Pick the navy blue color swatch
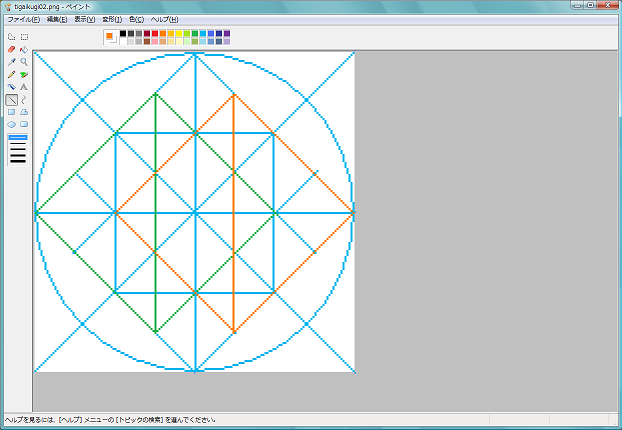Viewport: 622px width, 430px height. pyautogui.click(x=219, y=34)
